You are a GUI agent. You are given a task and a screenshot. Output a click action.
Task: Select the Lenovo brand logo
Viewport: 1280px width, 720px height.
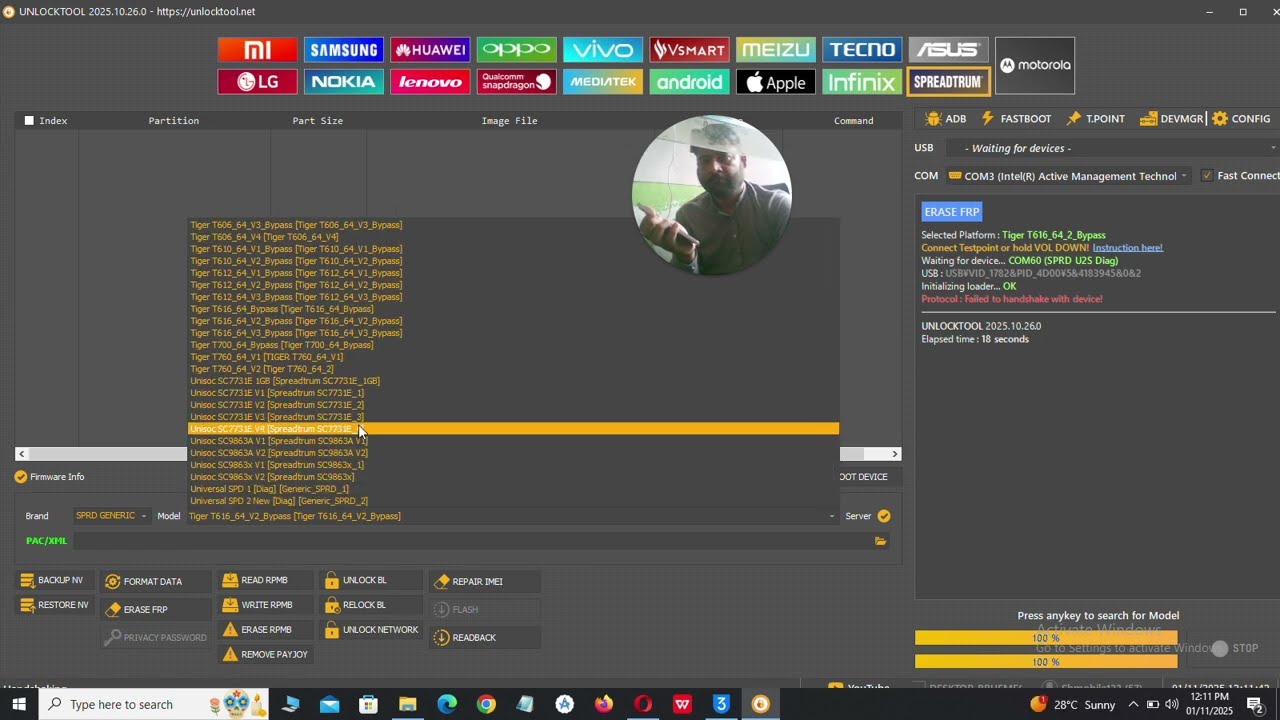tap(430, 82)
